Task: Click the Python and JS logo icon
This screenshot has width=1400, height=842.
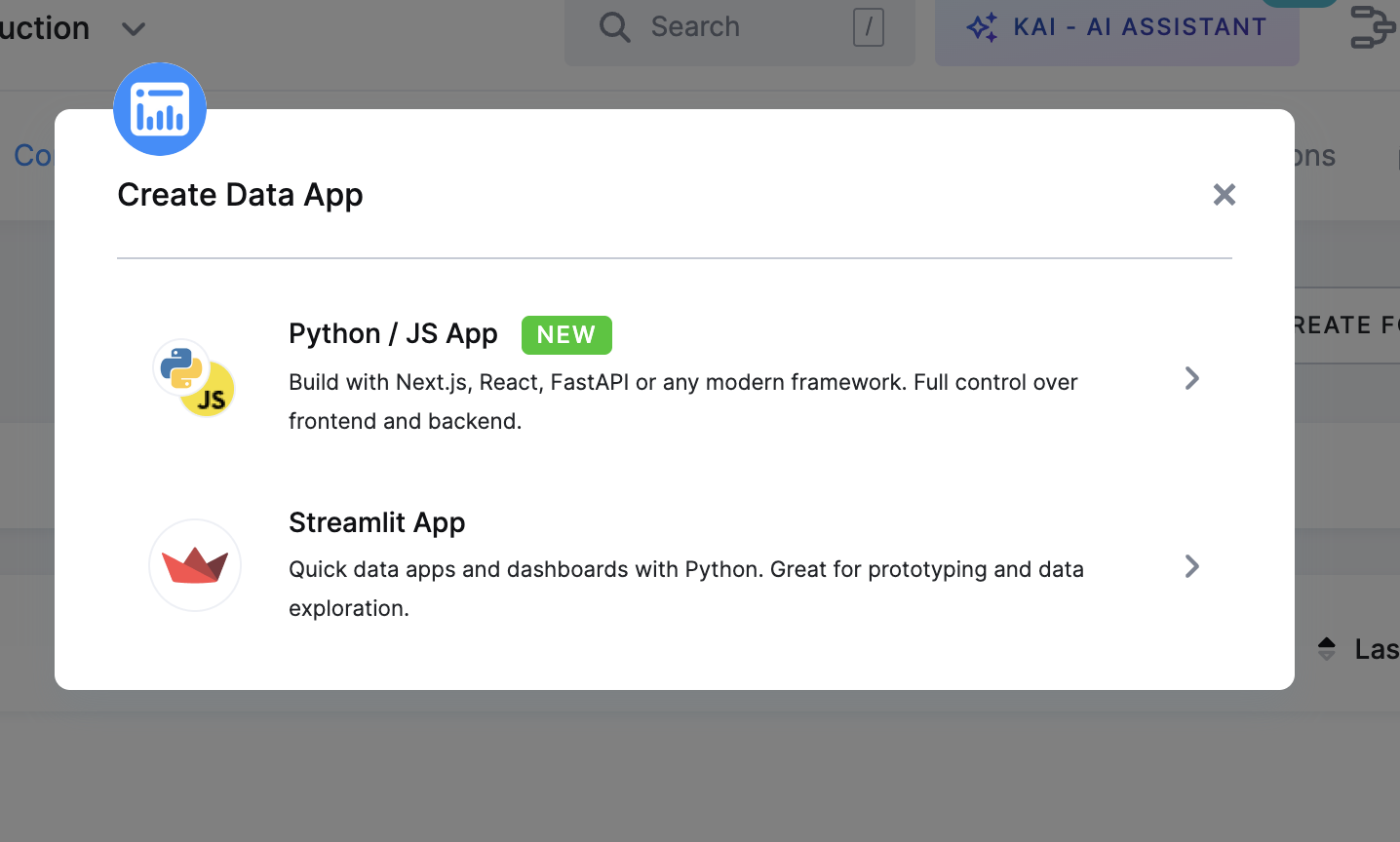Action: [x=194, y=378]
